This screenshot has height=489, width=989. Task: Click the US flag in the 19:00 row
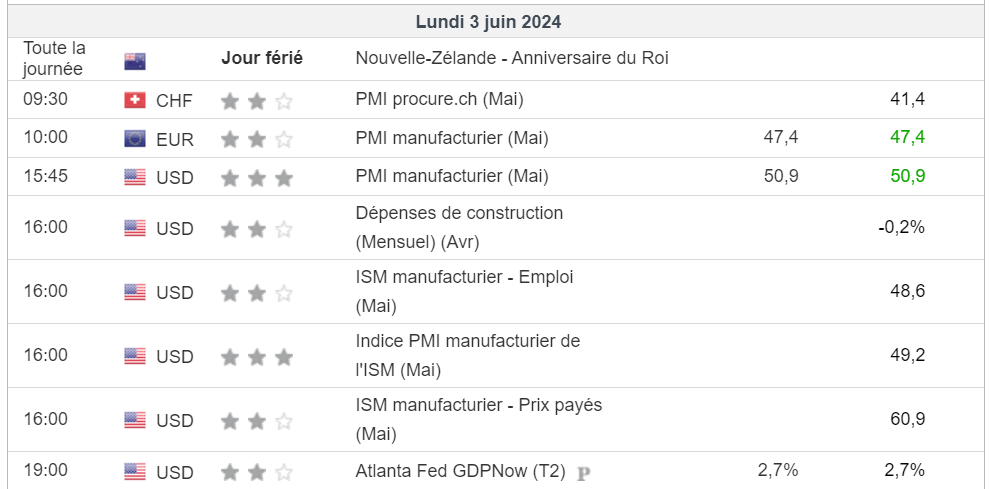[135, 471]
